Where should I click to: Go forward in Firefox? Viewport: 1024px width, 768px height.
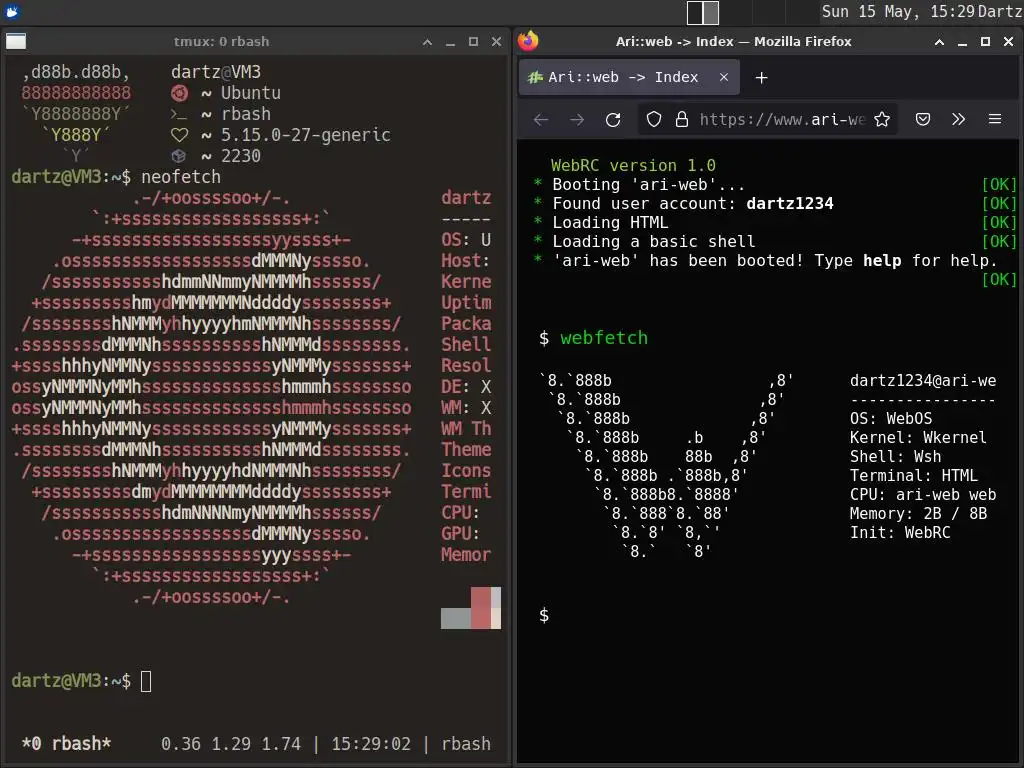click(x=577, y=120)
